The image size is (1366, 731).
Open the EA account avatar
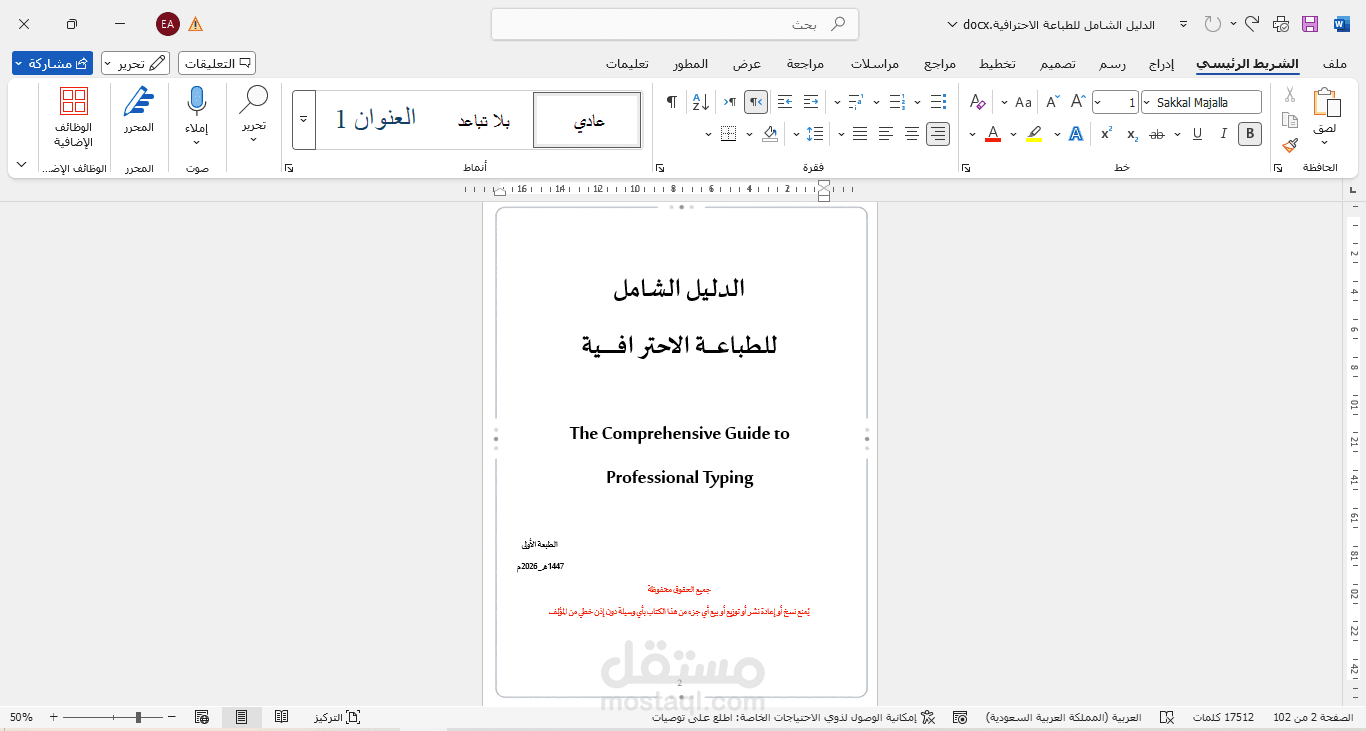tap(168, 24)
